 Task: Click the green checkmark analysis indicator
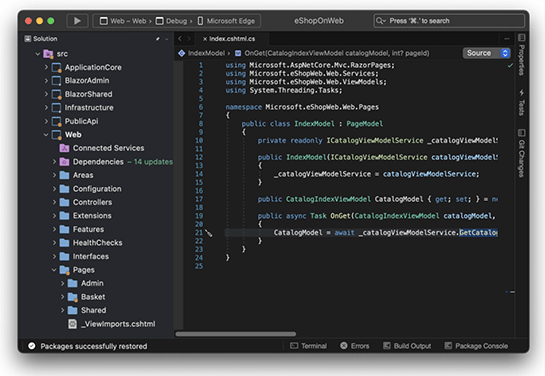(x=510, y=65)
